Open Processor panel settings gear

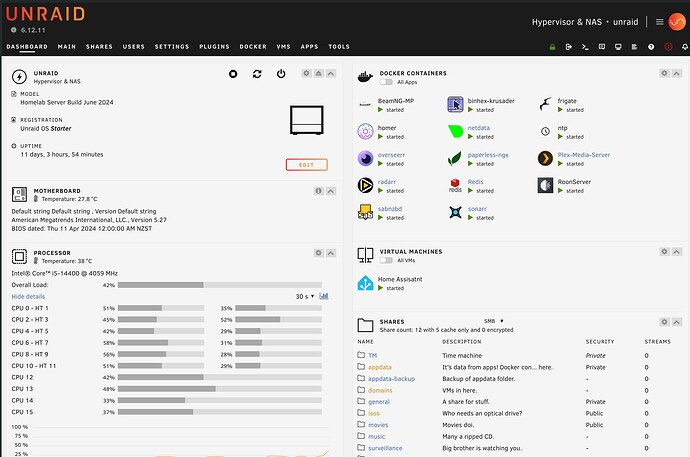(x=319, y=253)
